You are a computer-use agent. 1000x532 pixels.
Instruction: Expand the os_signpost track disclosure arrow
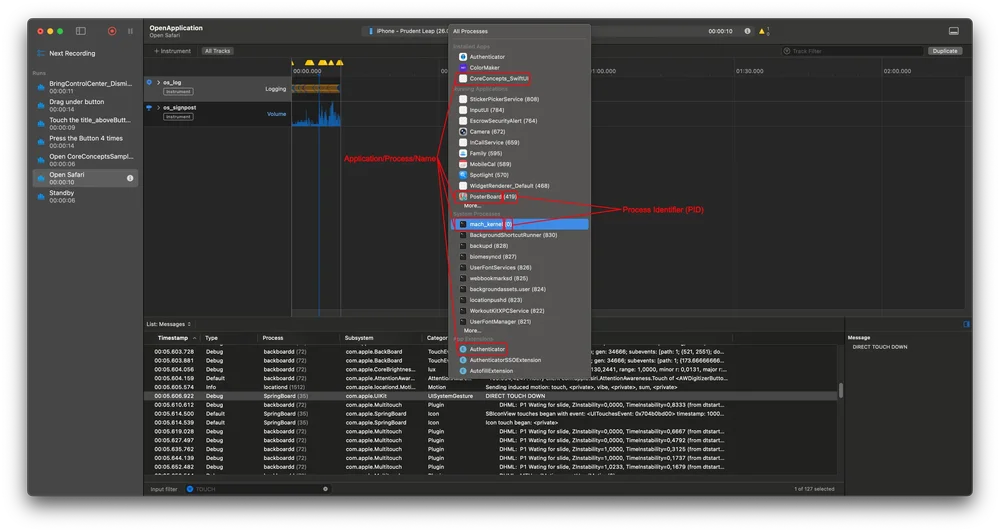pos(158,108)
